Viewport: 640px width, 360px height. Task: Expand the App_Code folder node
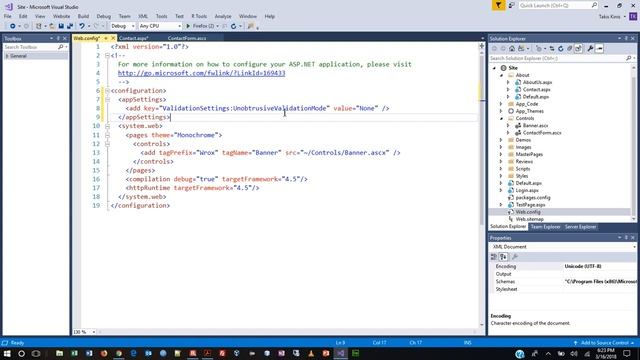(x=502, y=104)
